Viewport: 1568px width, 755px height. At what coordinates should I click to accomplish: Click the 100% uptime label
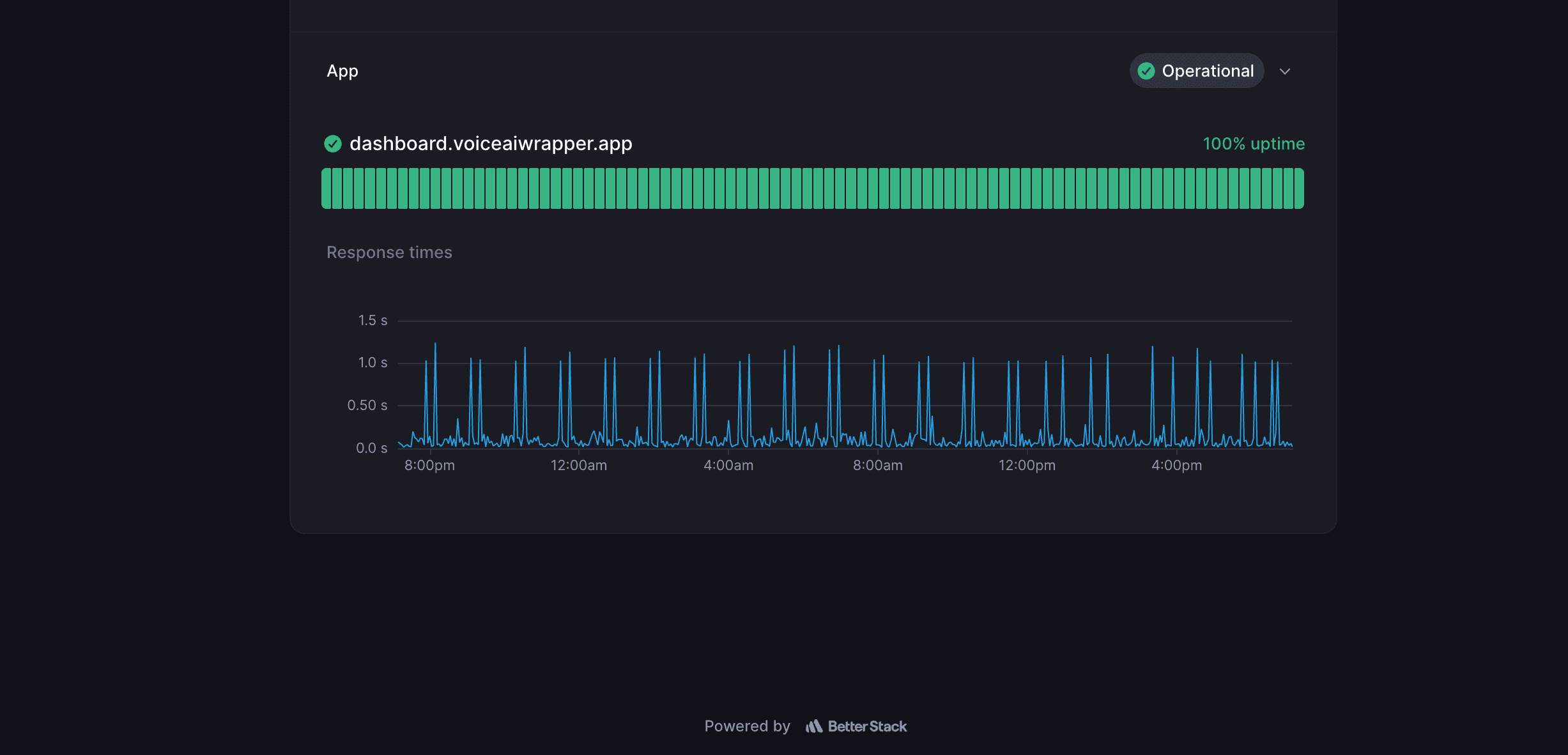pos(1254,144)
